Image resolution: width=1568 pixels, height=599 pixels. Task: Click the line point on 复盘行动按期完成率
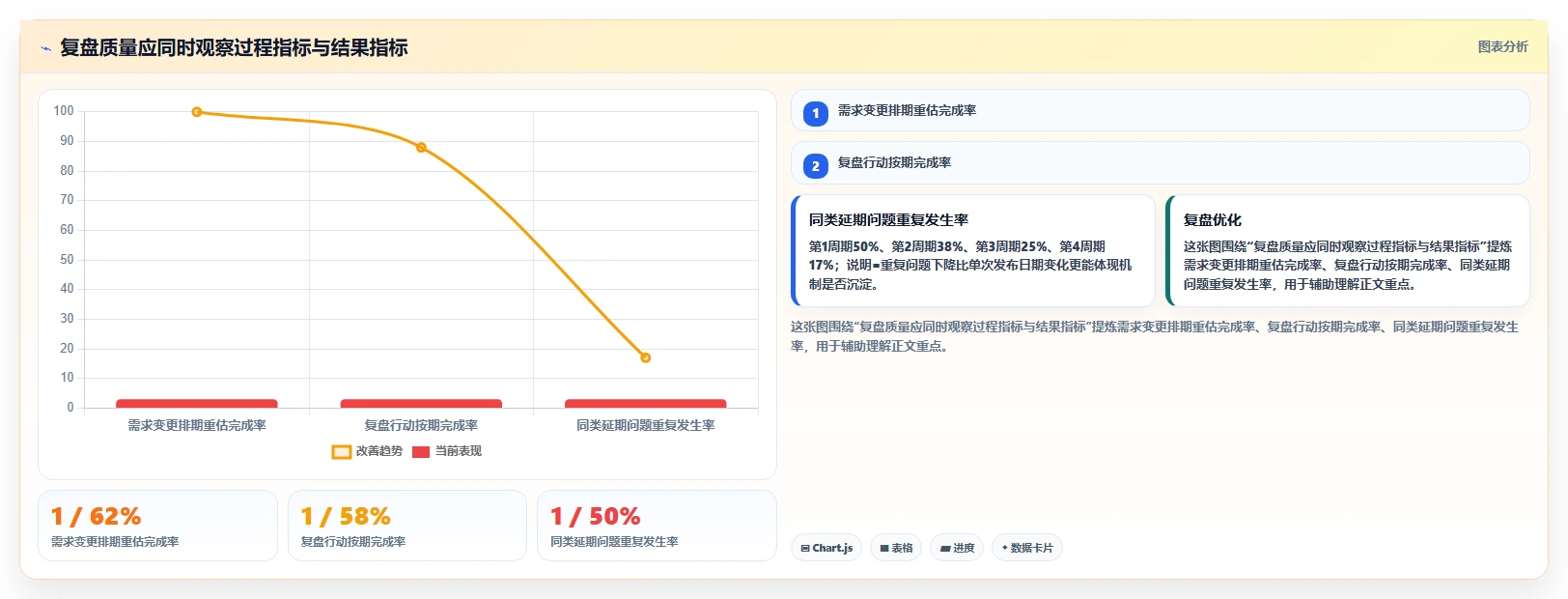421,148
